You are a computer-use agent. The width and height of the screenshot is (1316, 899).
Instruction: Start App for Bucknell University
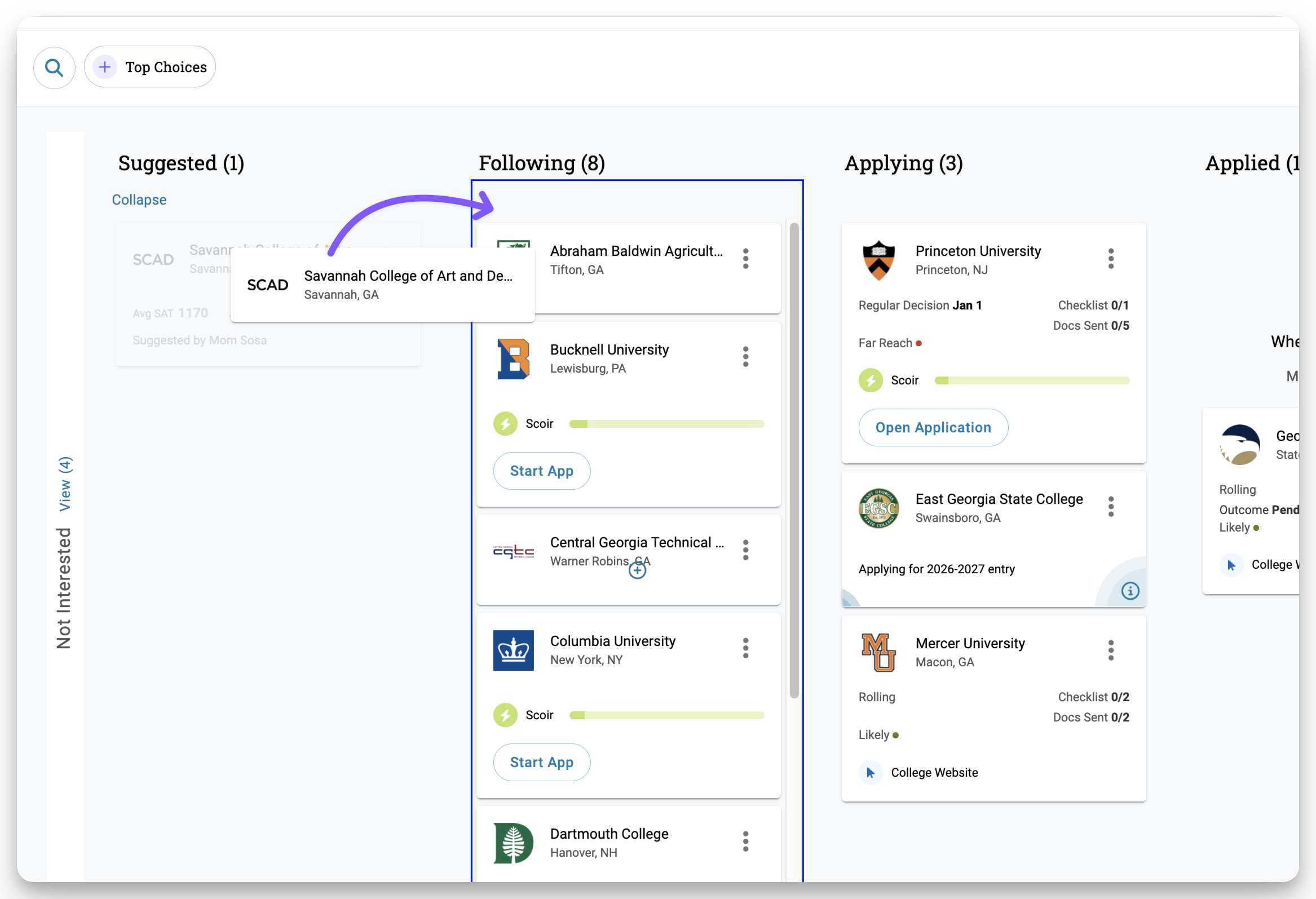click(x=541, y=471)
